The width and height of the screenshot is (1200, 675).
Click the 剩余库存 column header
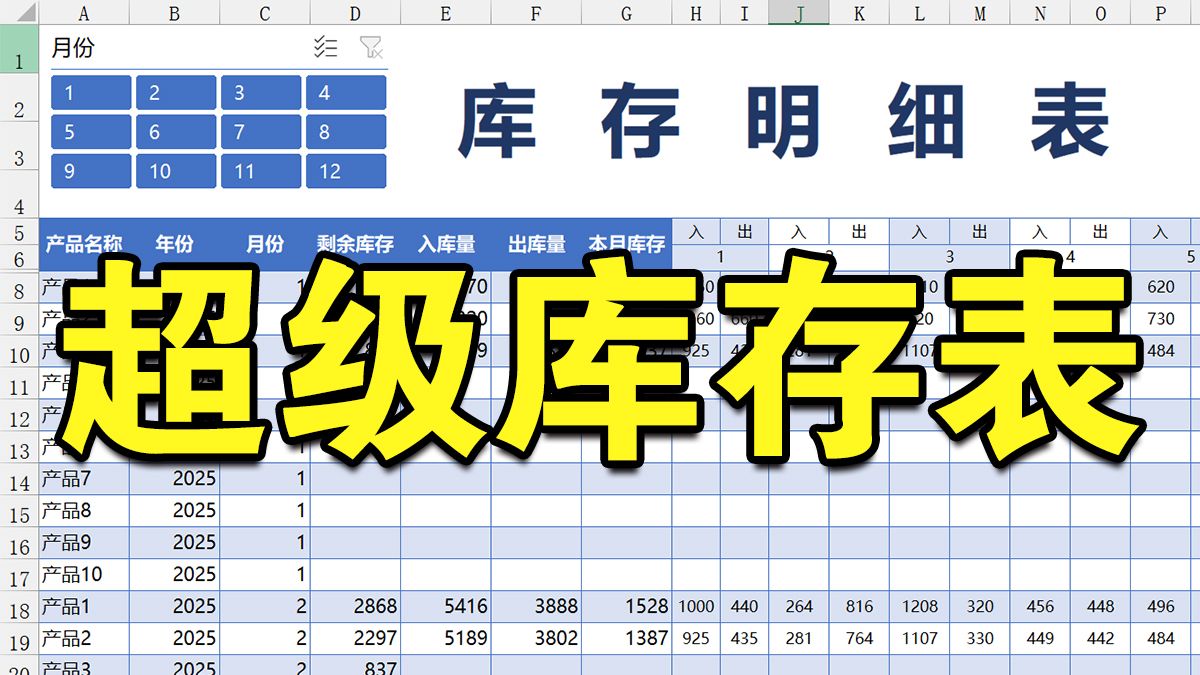[355, 243]
